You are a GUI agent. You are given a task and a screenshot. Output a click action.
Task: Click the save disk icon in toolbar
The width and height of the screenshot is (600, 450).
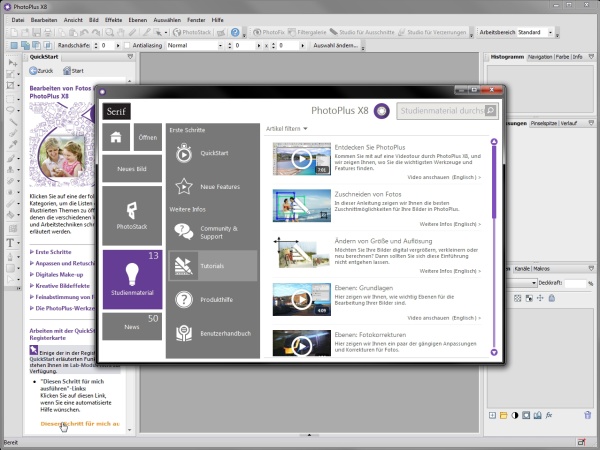click(x=36, y=33)
